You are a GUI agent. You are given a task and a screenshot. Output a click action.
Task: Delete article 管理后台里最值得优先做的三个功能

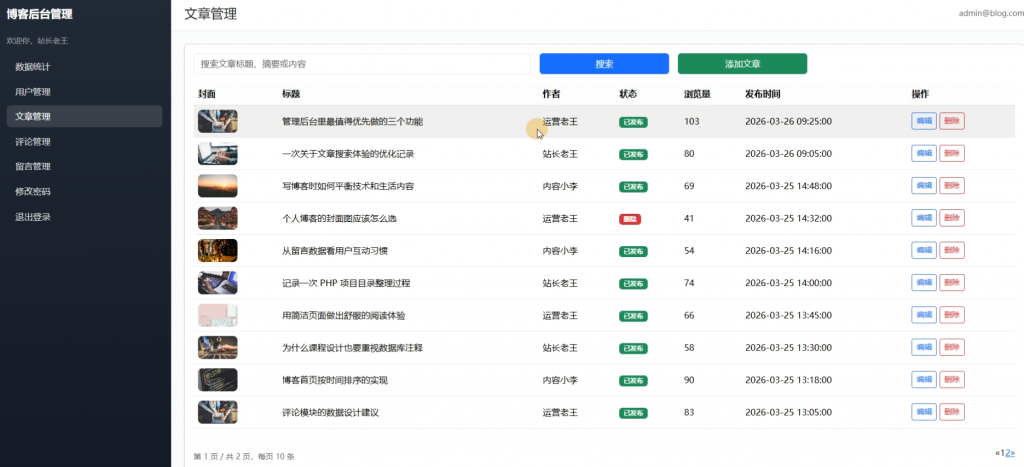[952, 121]
